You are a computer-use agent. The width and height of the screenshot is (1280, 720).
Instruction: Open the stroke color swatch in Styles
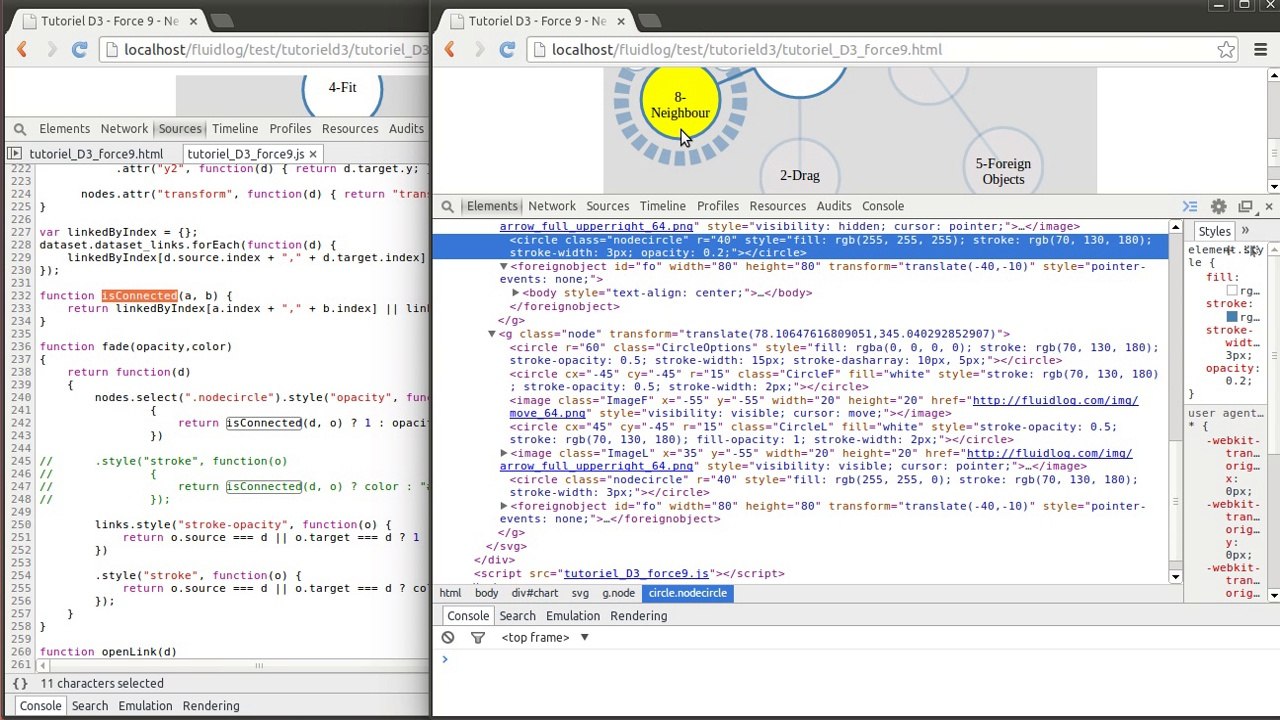1232,317
